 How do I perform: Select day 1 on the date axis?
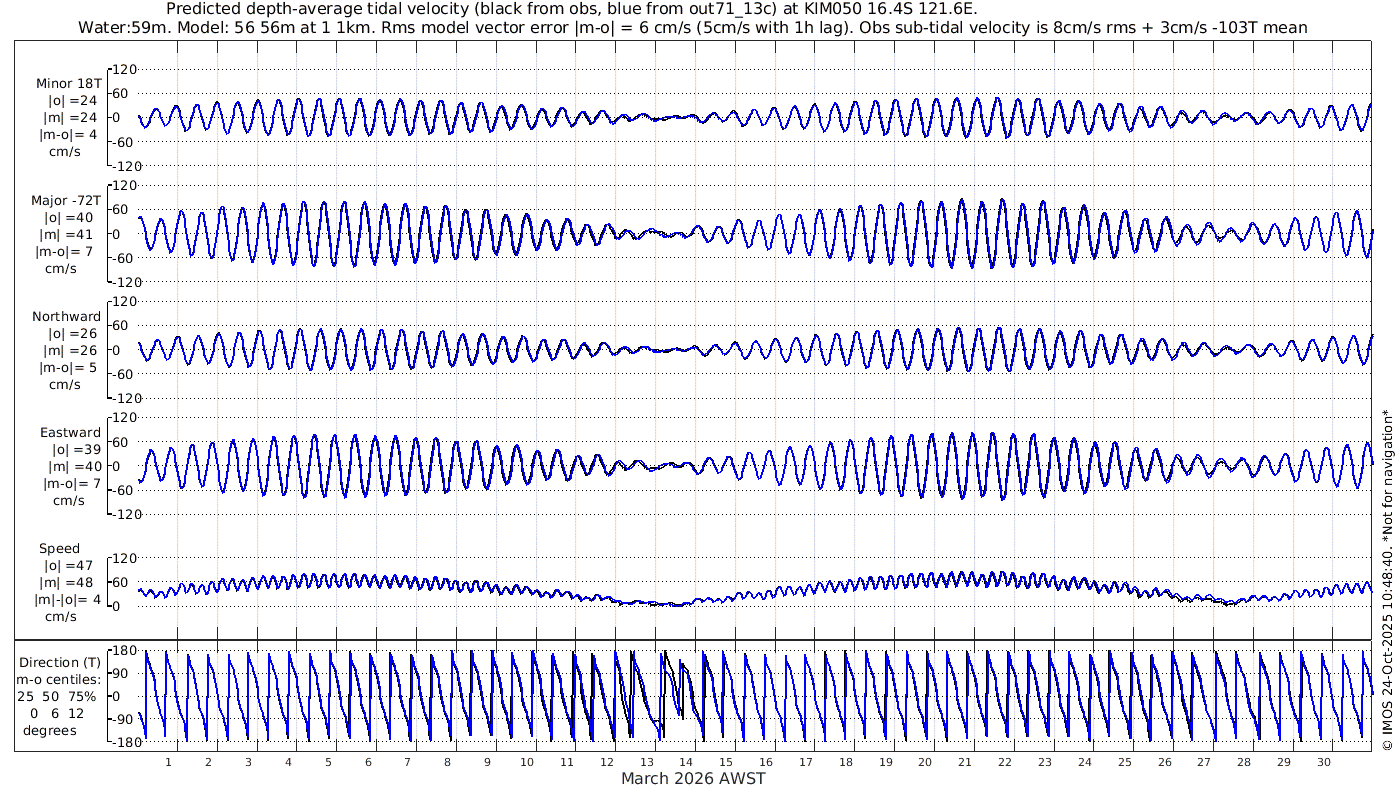pyautogui.click(x=168, y=762)
